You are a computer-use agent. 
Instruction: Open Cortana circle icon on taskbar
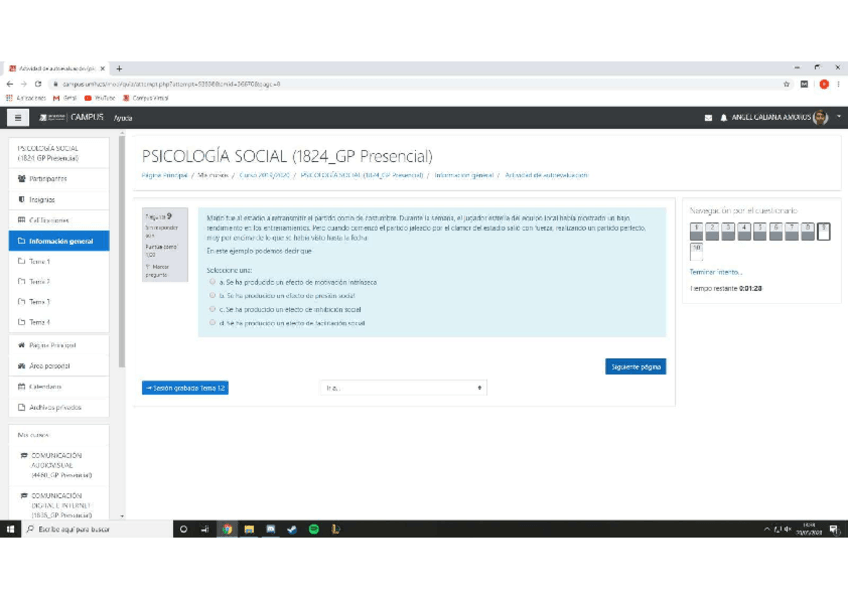click(183, 529)
